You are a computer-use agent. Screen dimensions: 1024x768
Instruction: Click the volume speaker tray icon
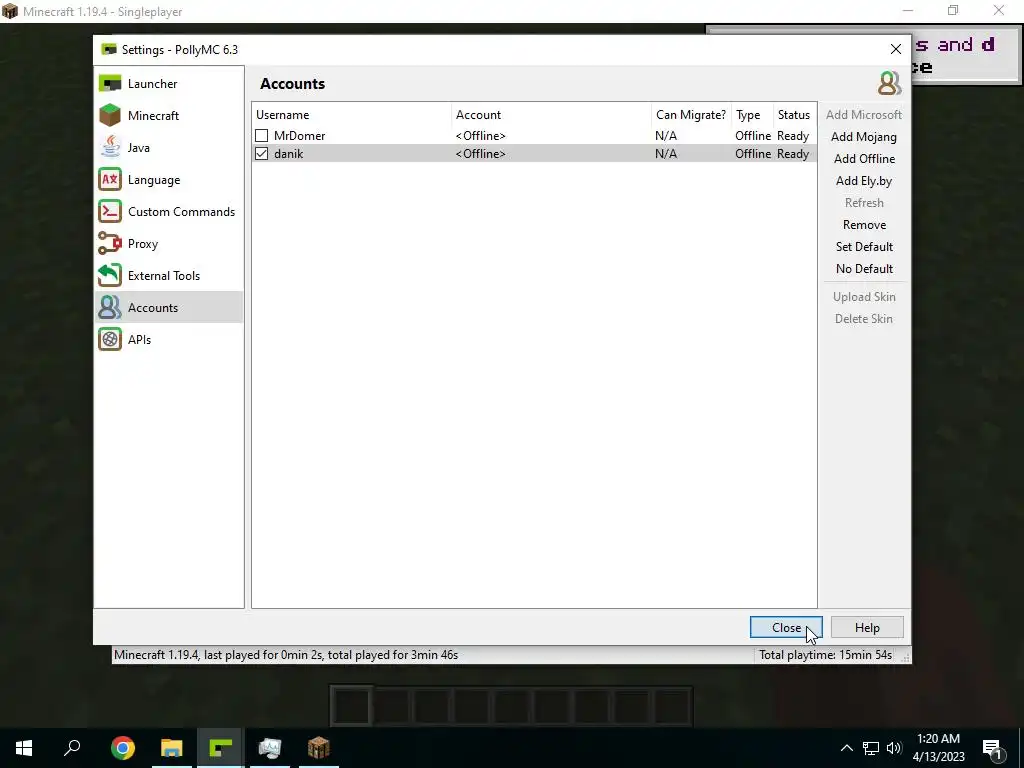[x=894, y=748]
